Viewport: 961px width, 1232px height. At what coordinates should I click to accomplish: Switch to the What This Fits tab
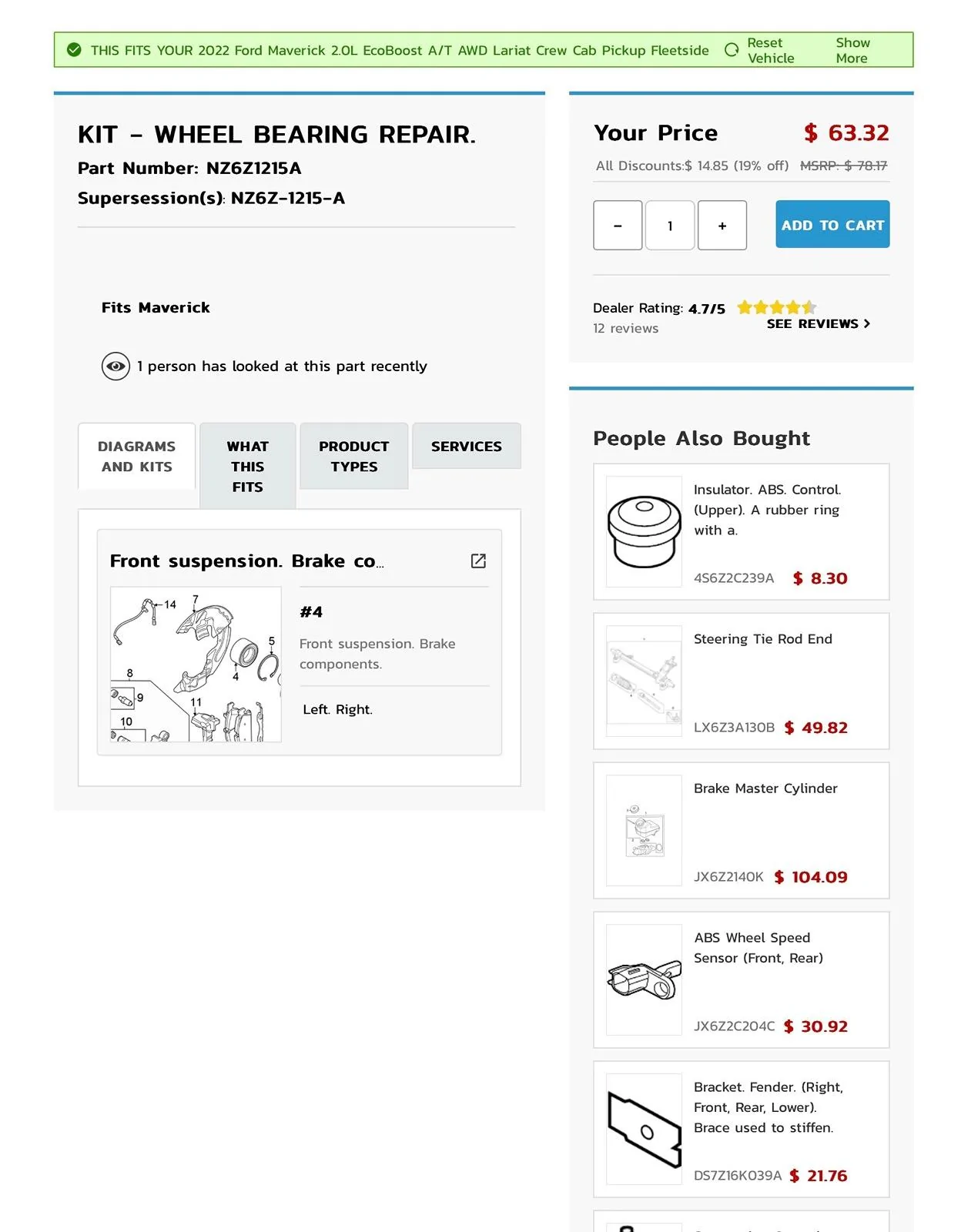(x=248, y=467)
